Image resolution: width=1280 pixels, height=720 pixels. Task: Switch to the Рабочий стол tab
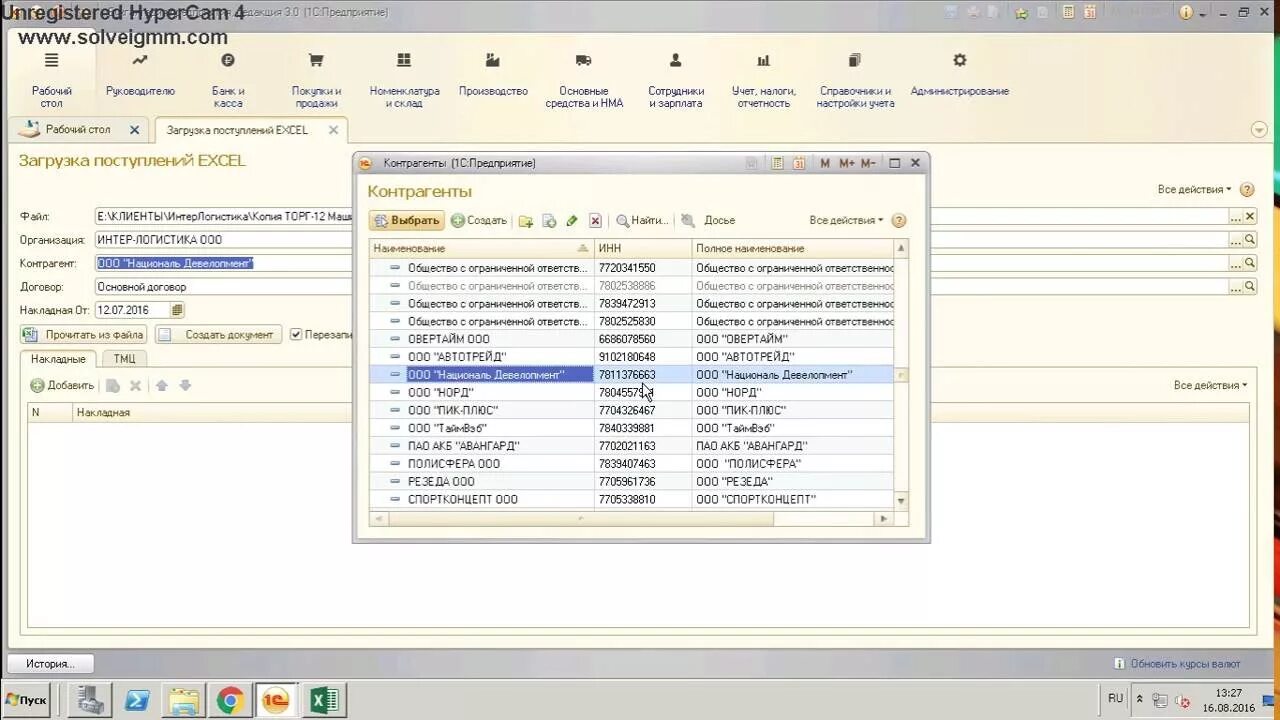(x=78, y=130)
